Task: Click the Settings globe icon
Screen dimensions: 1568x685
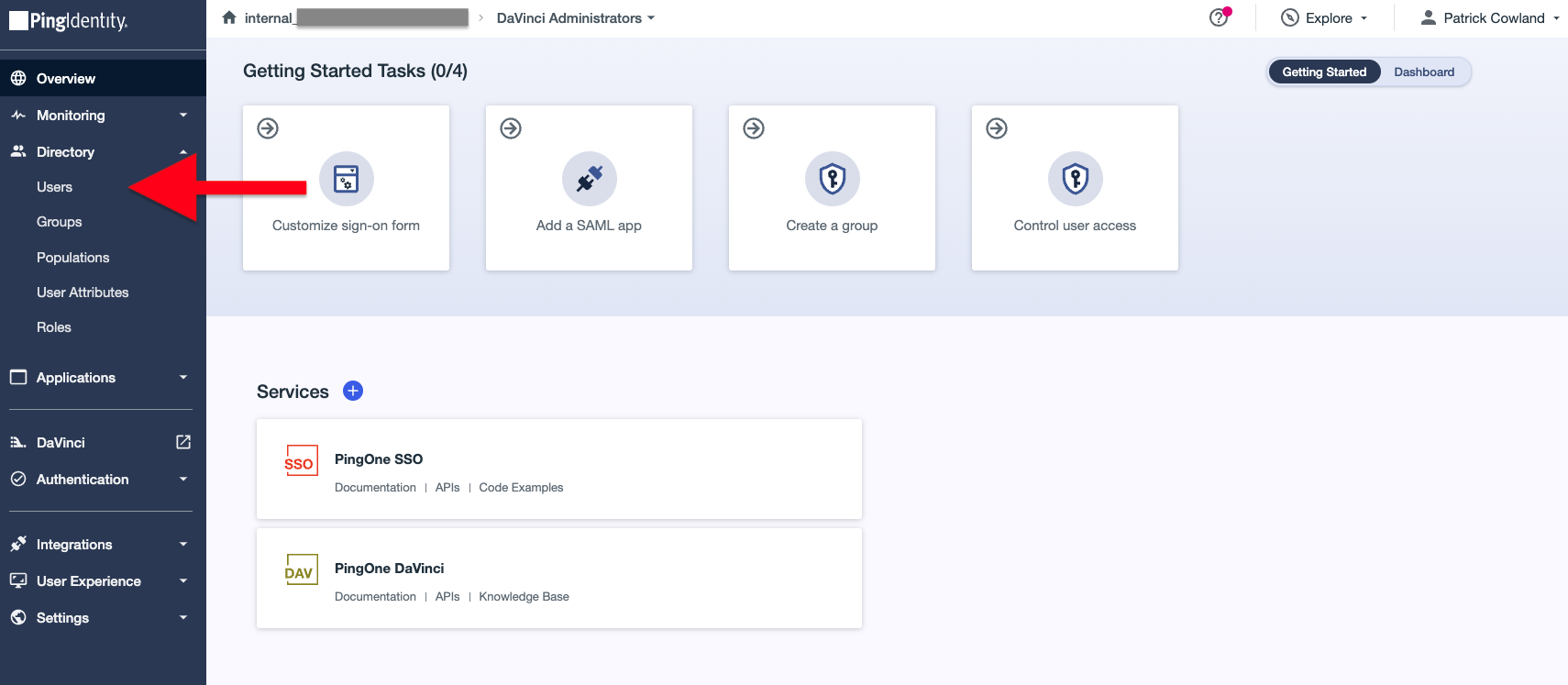Action: [x=18, y=617]
